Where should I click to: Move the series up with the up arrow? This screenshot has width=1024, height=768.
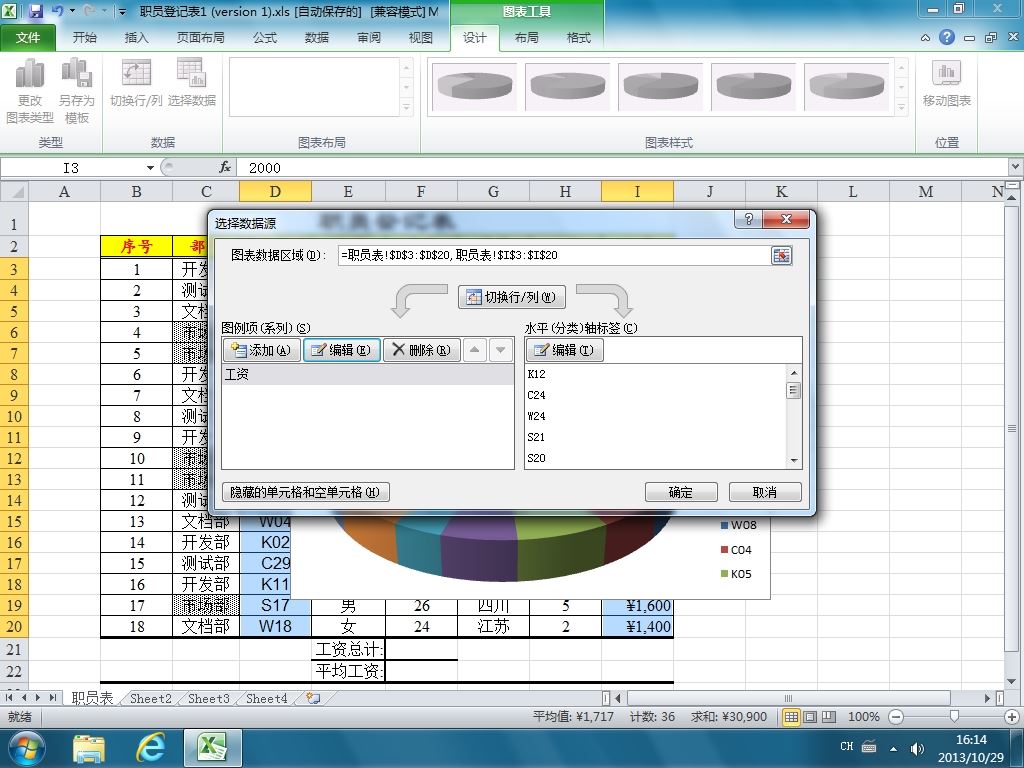[x=475, y=350]
